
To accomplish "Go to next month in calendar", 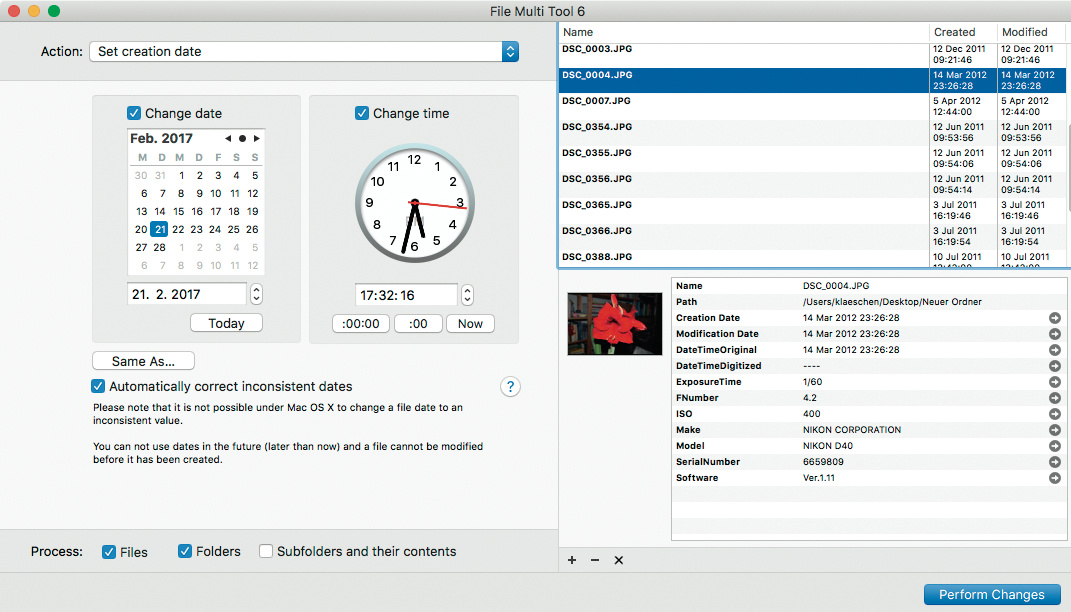I will (257, 139).
